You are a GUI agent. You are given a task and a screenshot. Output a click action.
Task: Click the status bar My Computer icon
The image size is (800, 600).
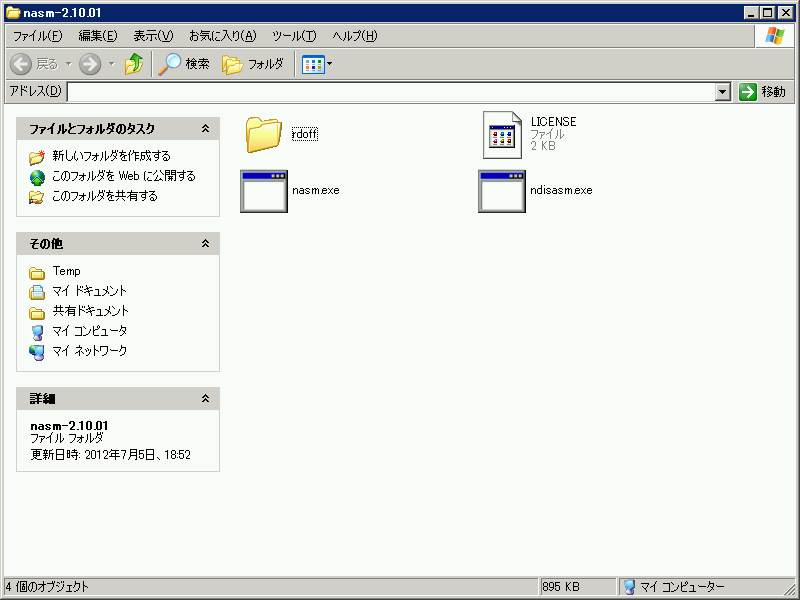coord(630,587)
